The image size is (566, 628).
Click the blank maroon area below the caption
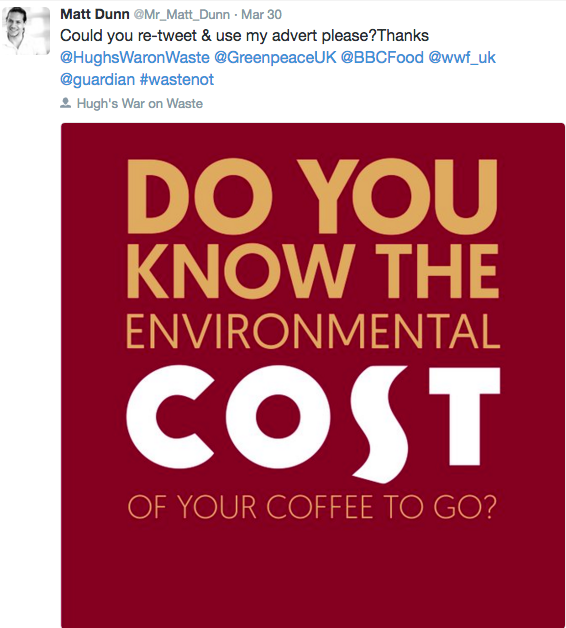point(313,575)
